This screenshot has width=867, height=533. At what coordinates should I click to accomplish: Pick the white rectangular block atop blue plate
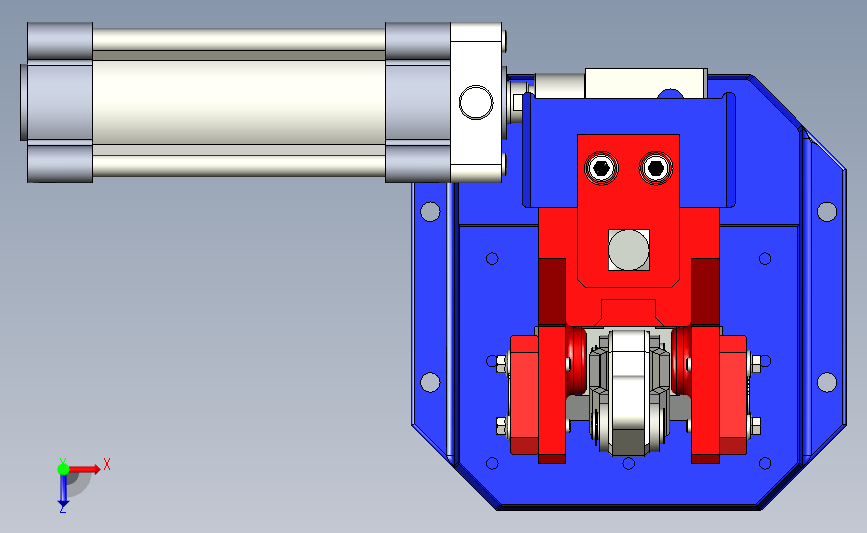click(x=646, y=83)
